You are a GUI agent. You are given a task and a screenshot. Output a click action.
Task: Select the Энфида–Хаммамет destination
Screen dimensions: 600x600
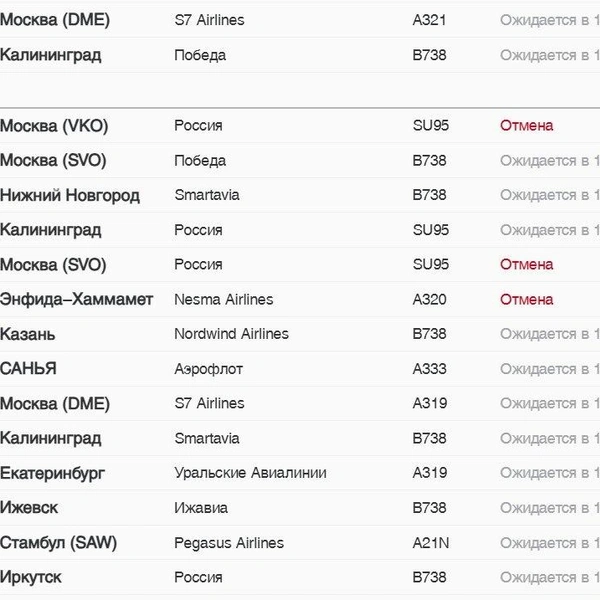77,299
